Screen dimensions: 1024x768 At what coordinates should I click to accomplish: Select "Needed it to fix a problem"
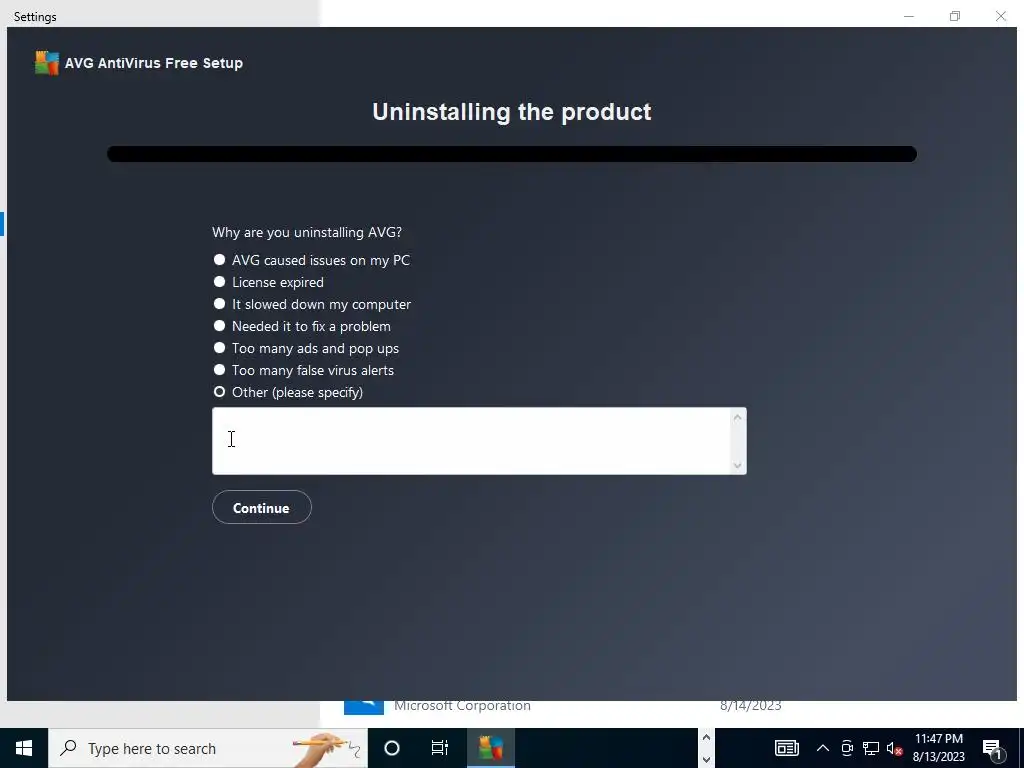click(x=219, y=326)
